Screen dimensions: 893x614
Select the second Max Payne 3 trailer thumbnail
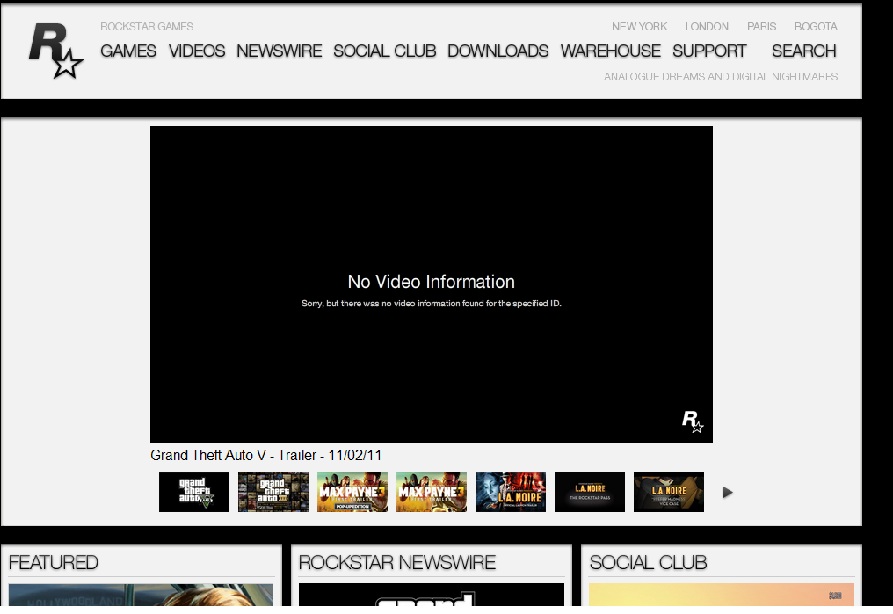click(x=432, y=492)
